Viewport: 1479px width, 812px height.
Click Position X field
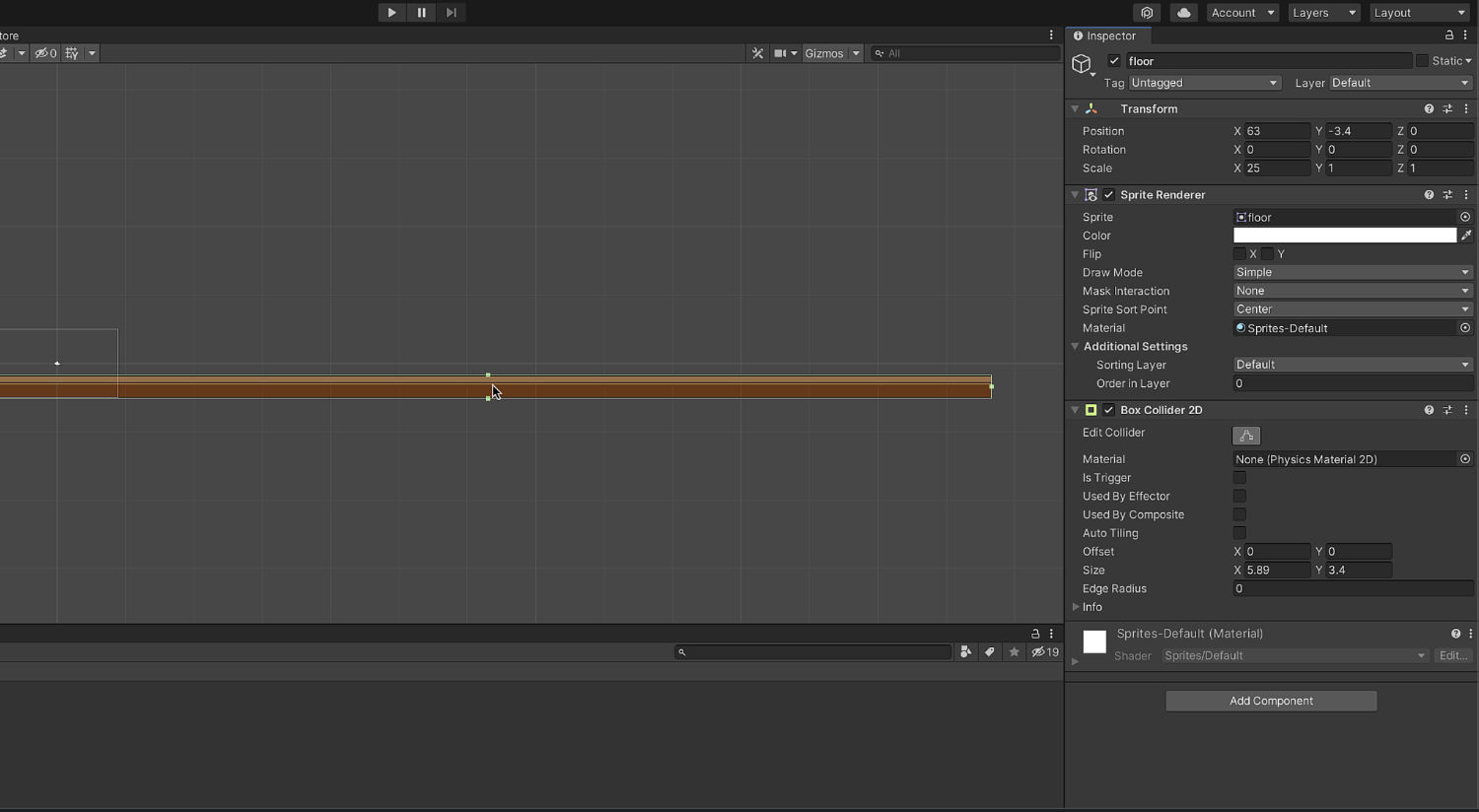1277,131
